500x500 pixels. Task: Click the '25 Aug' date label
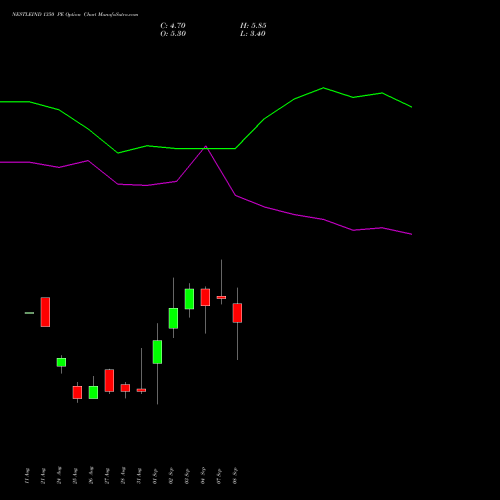click(75, 476)
